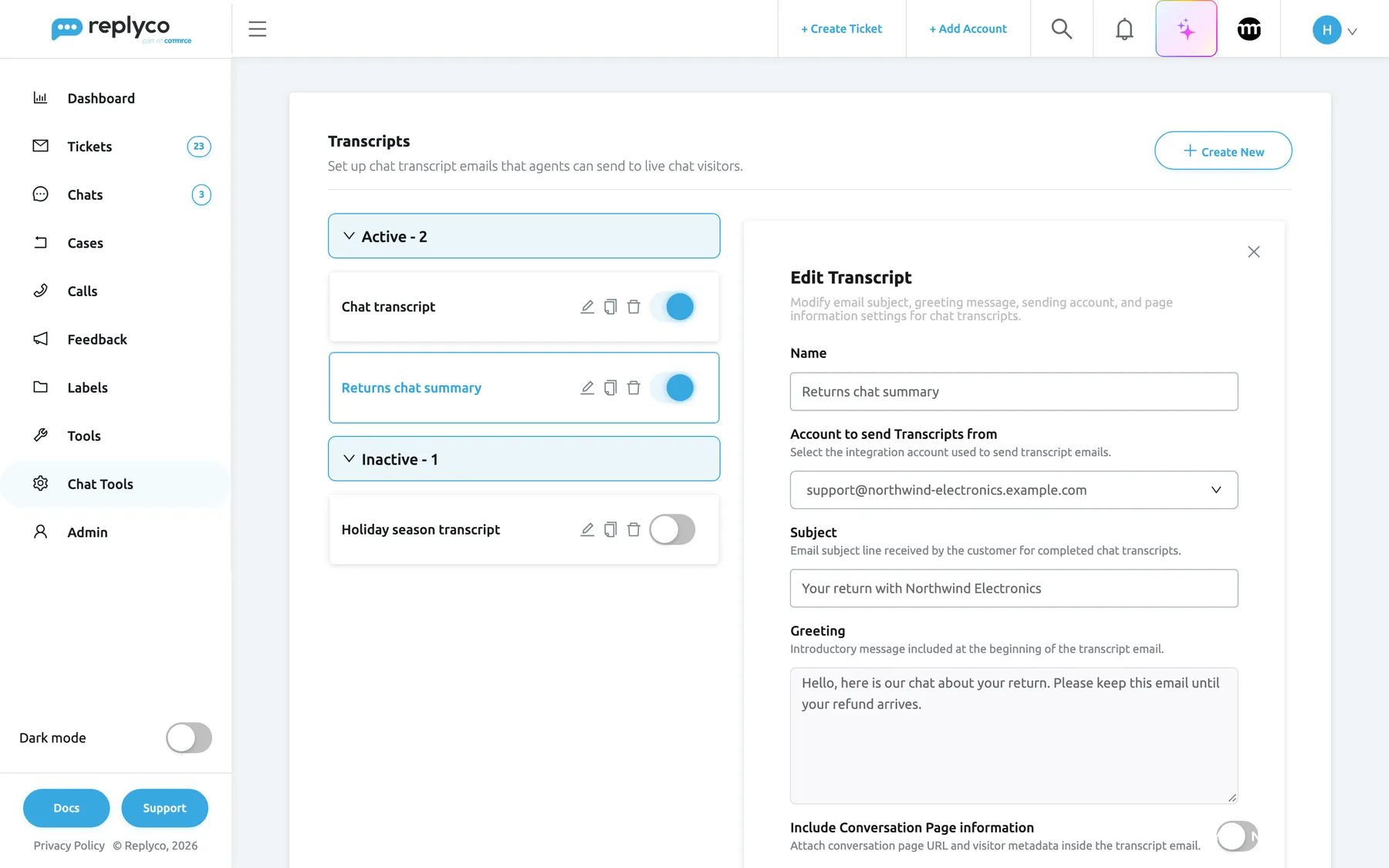This screenshot has width=1389, height=868.
Task: Trash the Returns chat summary transcript
Action: 634,388
